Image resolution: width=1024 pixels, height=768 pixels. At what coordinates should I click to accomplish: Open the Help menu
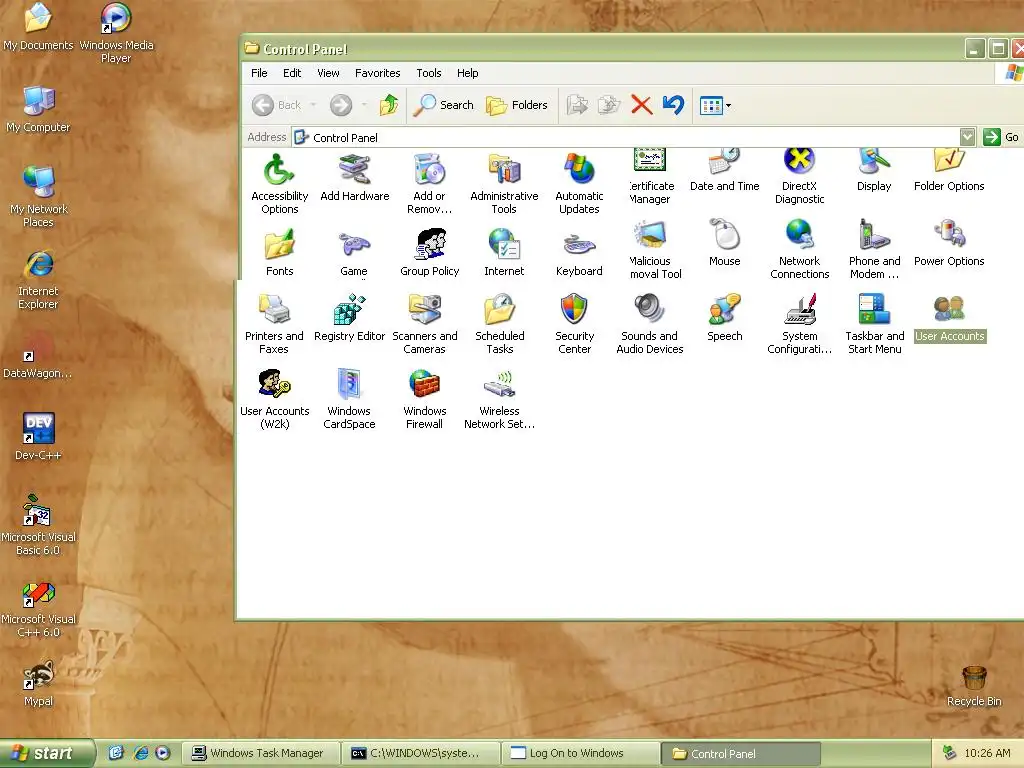pyautogui.click(x=468, y=73)
